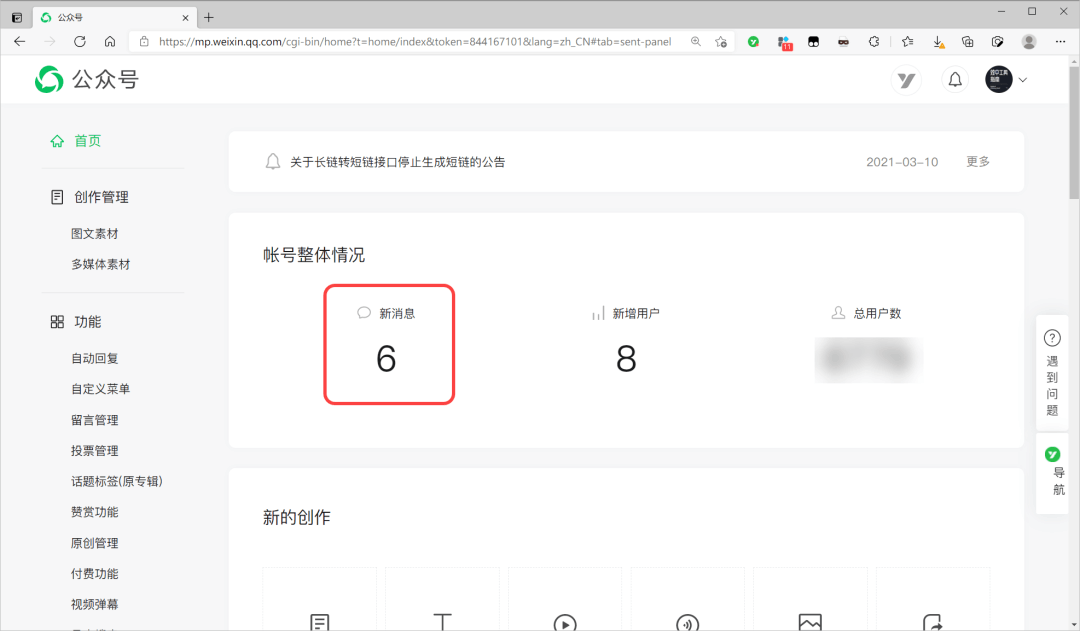Open the tab actions menu icon
The image size is (1080, 631).
click(x=17, y=17)
